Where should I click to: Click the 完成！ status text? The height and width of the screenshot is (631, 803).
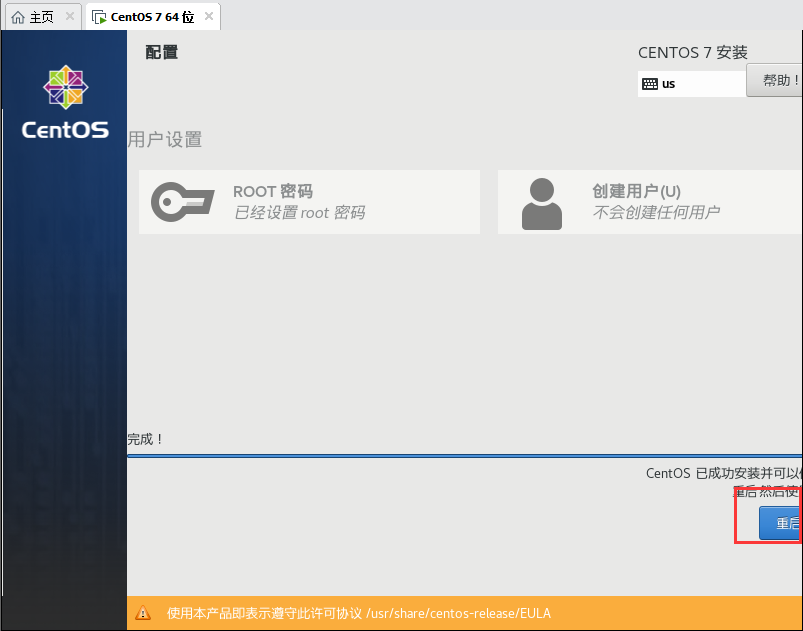pyautogui.click(x=145, y=439)
